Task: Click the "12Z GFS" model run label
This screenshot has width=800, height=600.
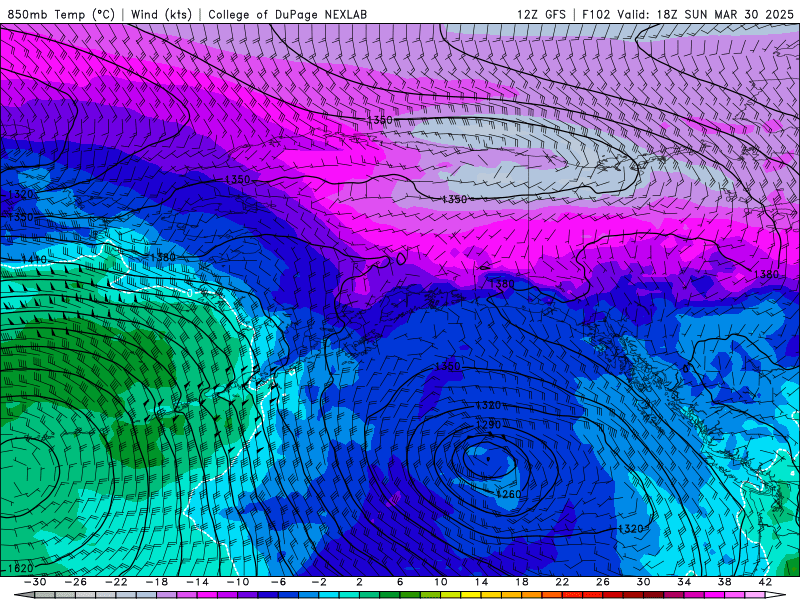Action: point(541,14)
